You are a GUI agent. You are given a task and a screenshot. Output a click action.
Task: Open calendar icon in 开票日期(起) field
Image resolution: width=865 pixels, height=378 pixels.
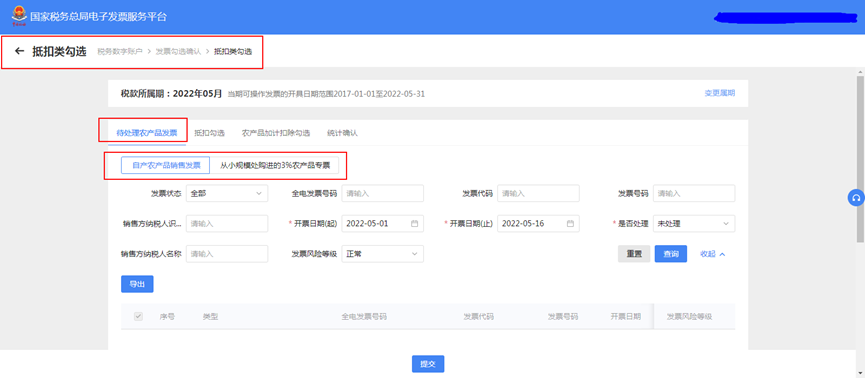point(415,223)
